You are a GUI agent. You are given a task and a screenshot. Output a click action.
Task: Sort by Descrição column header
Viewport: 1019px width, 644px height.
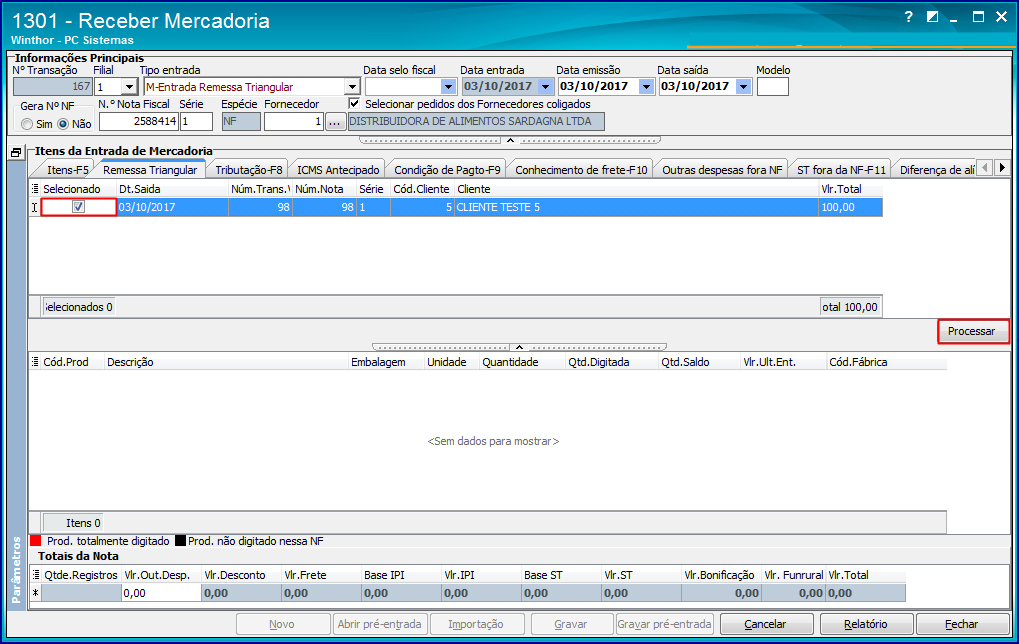click(226, 362)
